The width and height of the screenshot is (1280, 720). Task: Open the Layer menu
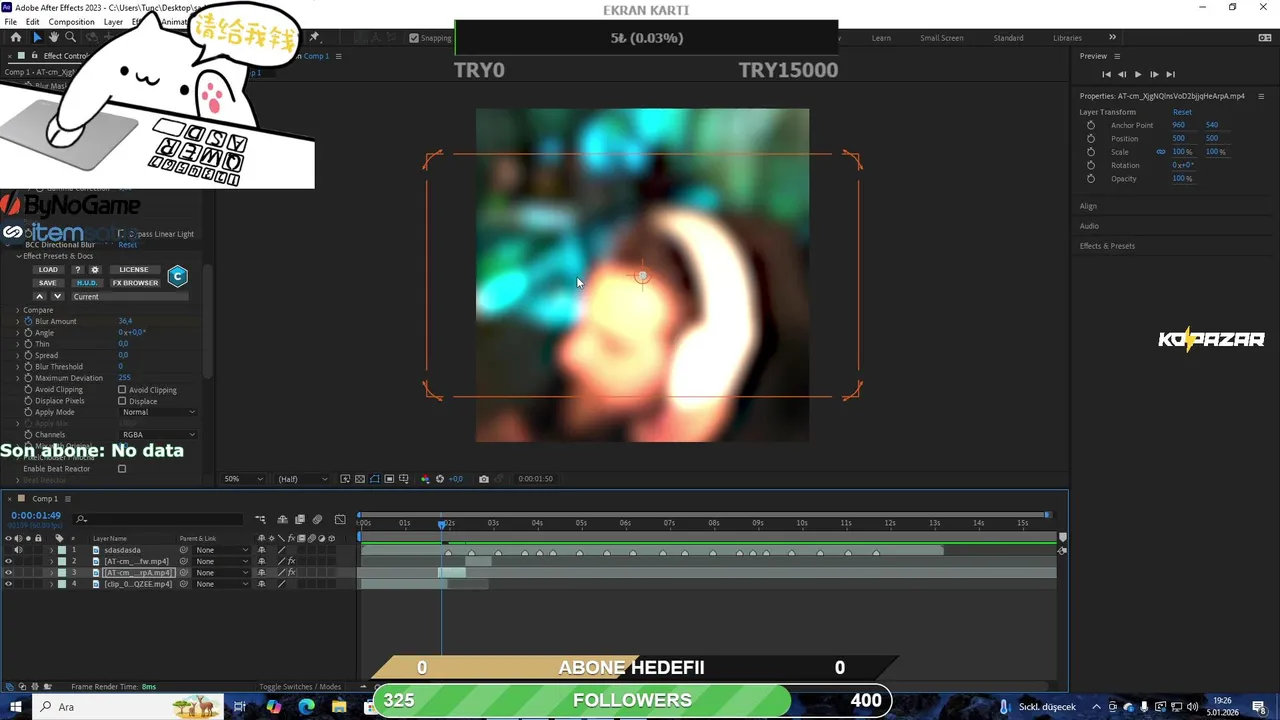click(113, 22)
